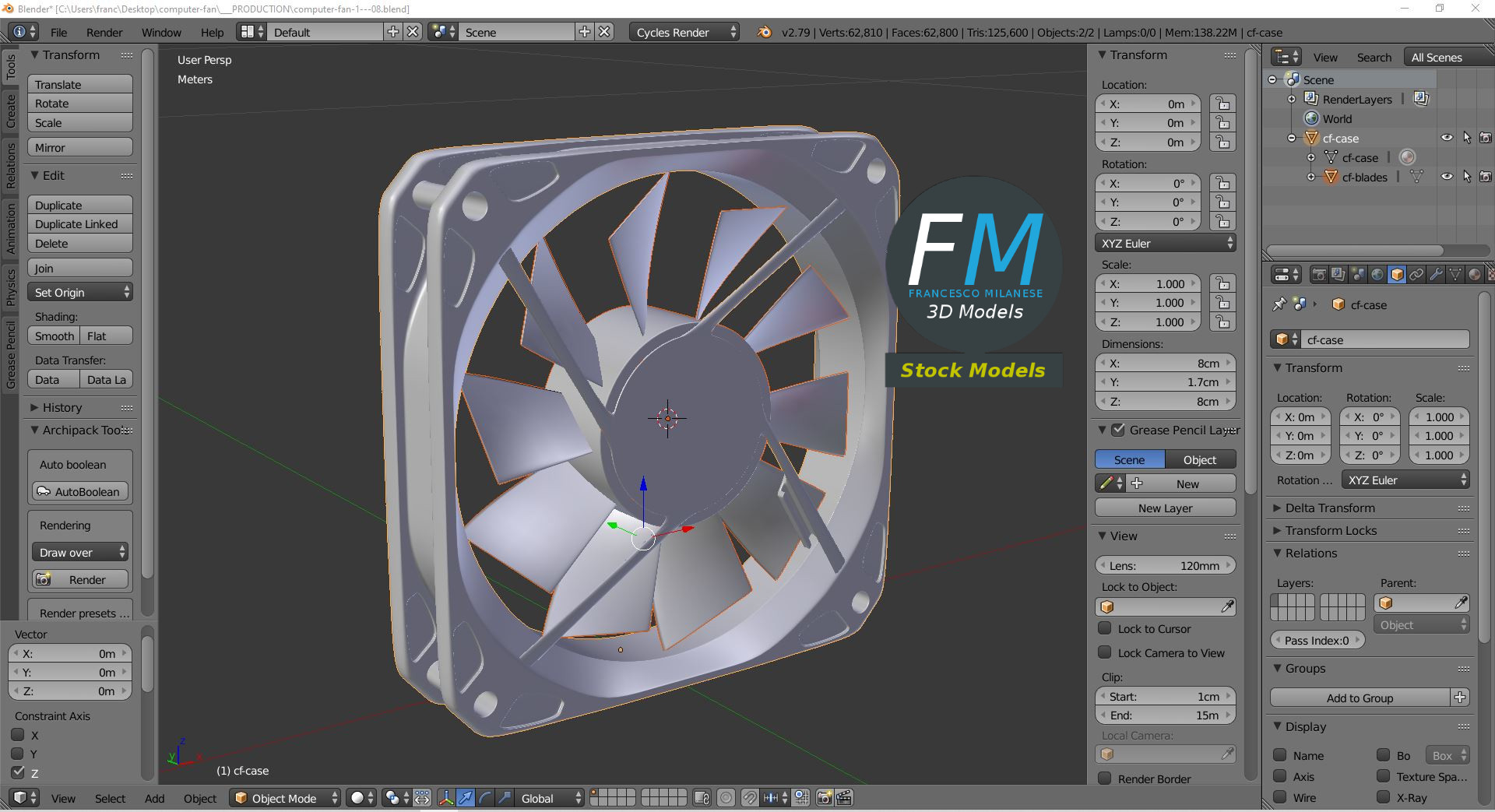Toggle the snap magnet icon
The width and height of the screenshot is (1495, 812).
pos(749,798)
